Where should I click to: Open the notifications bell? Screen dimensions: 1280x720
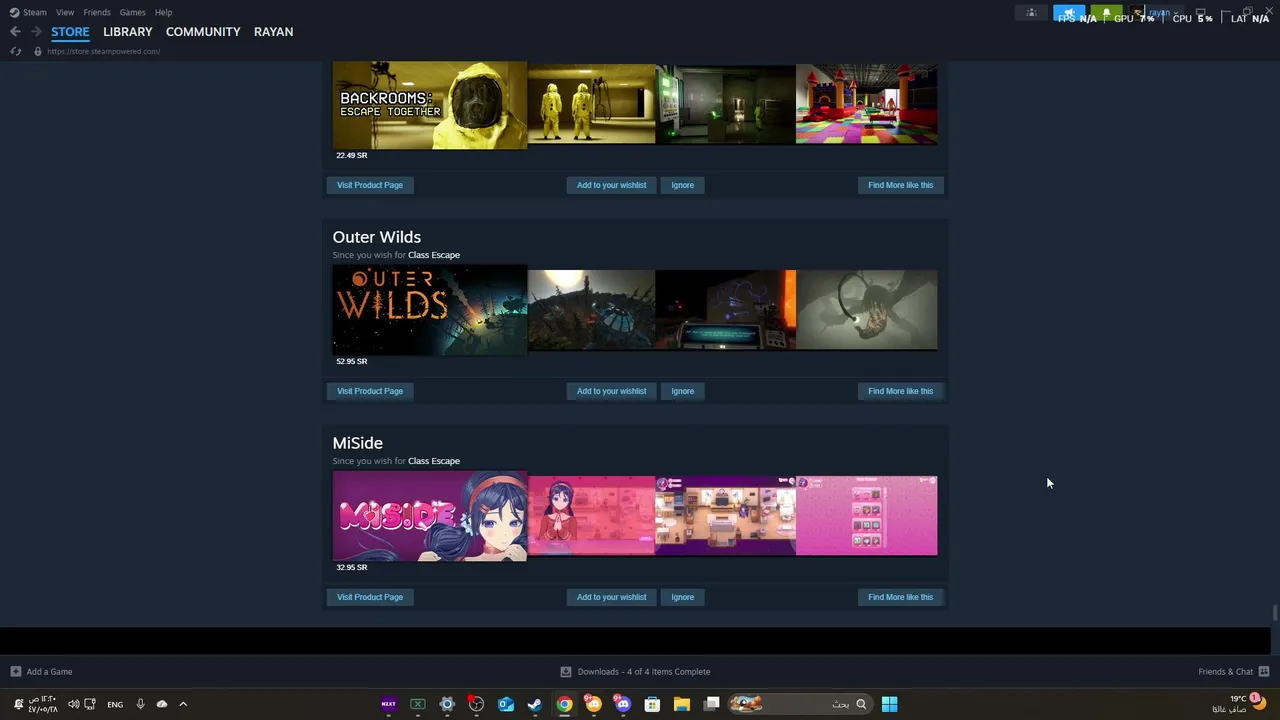click(x=1106, y=13)
